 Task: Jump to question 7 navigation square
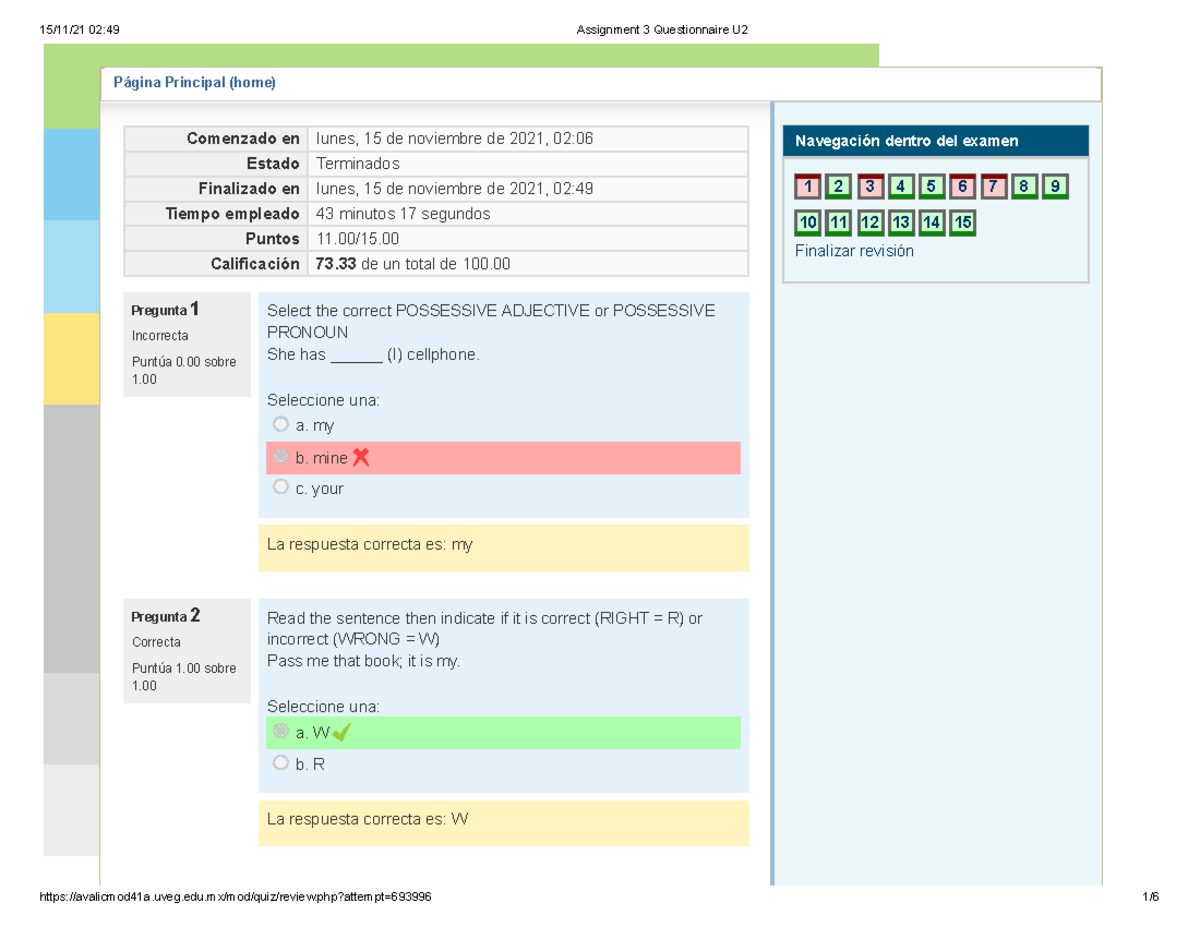pos(993,186)
